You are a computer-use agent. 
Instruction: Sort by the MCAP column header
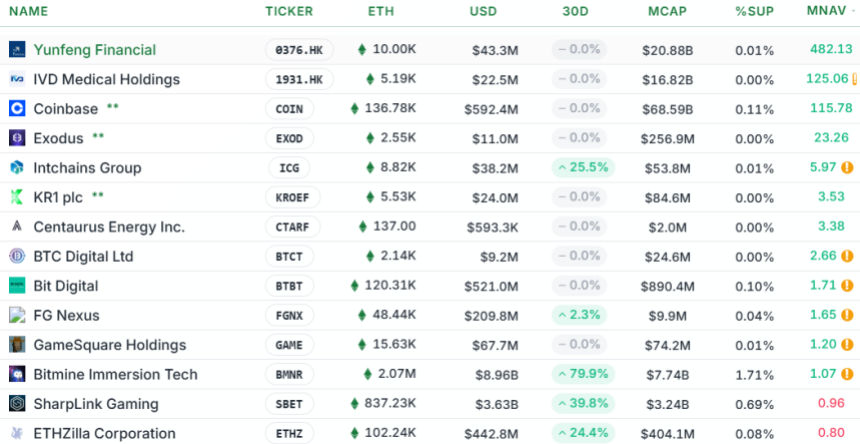(x=667, y=11)
